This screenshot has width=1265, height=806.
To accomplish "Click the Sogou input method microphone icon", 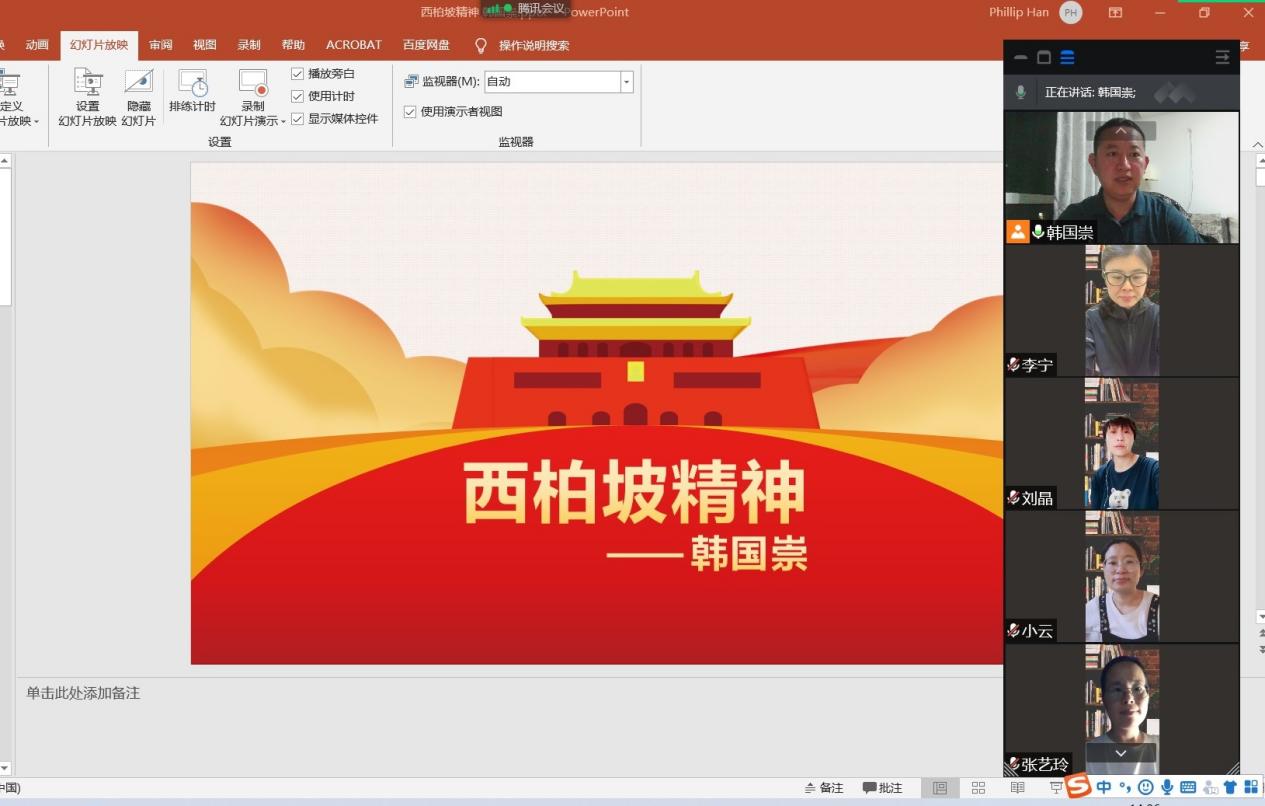I will click(1166, 788).
